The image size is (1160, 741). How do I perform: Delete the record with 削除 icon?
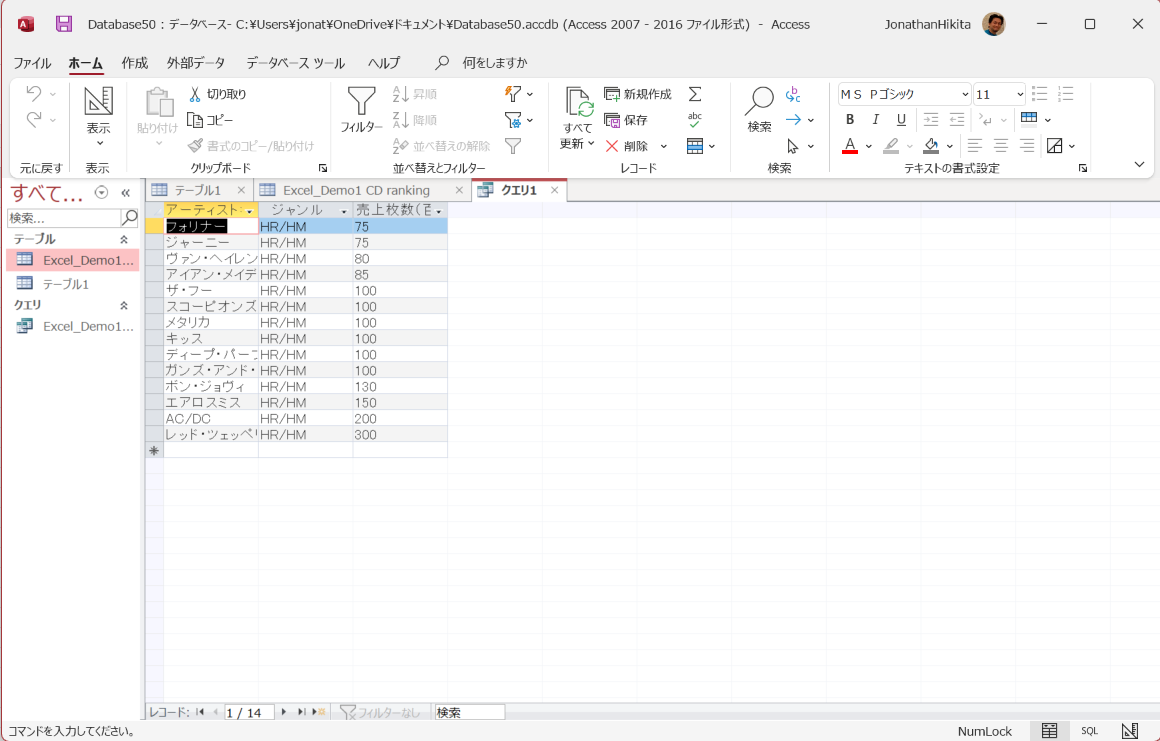[613, 145]
